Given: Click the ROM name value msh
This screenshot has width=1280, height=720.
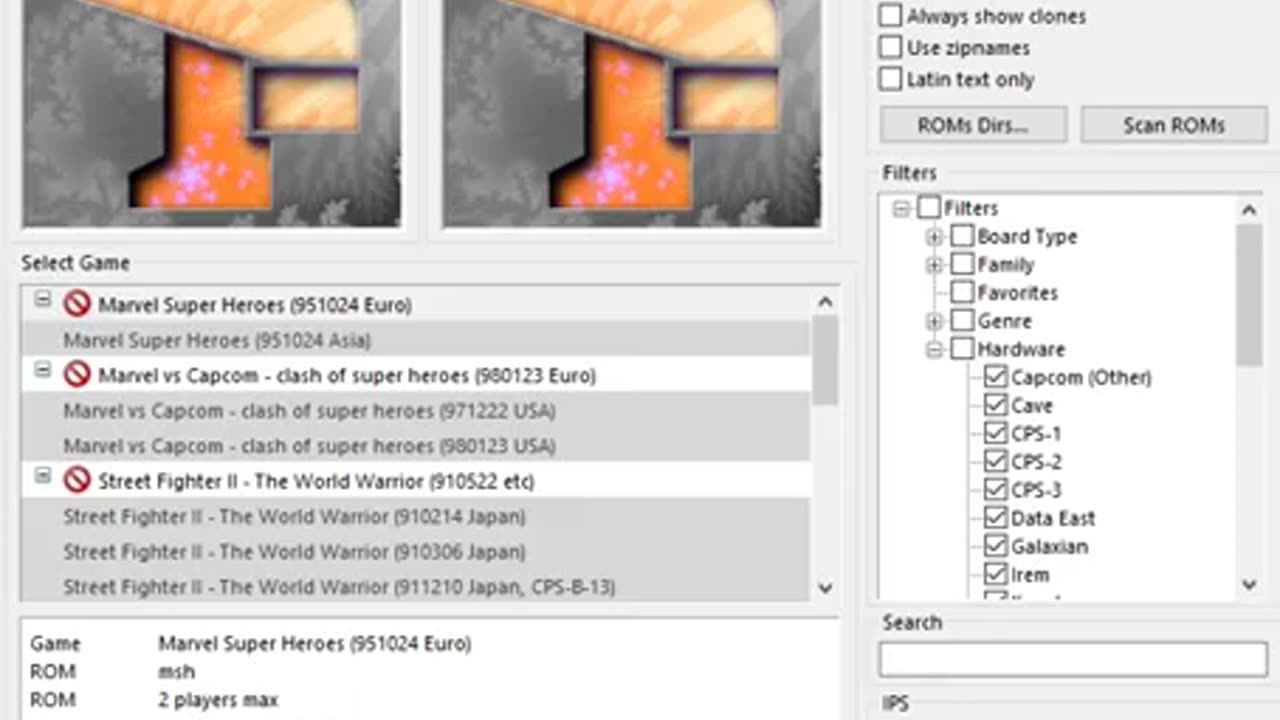Looking at the screenshot, I should tap(176, 672).
